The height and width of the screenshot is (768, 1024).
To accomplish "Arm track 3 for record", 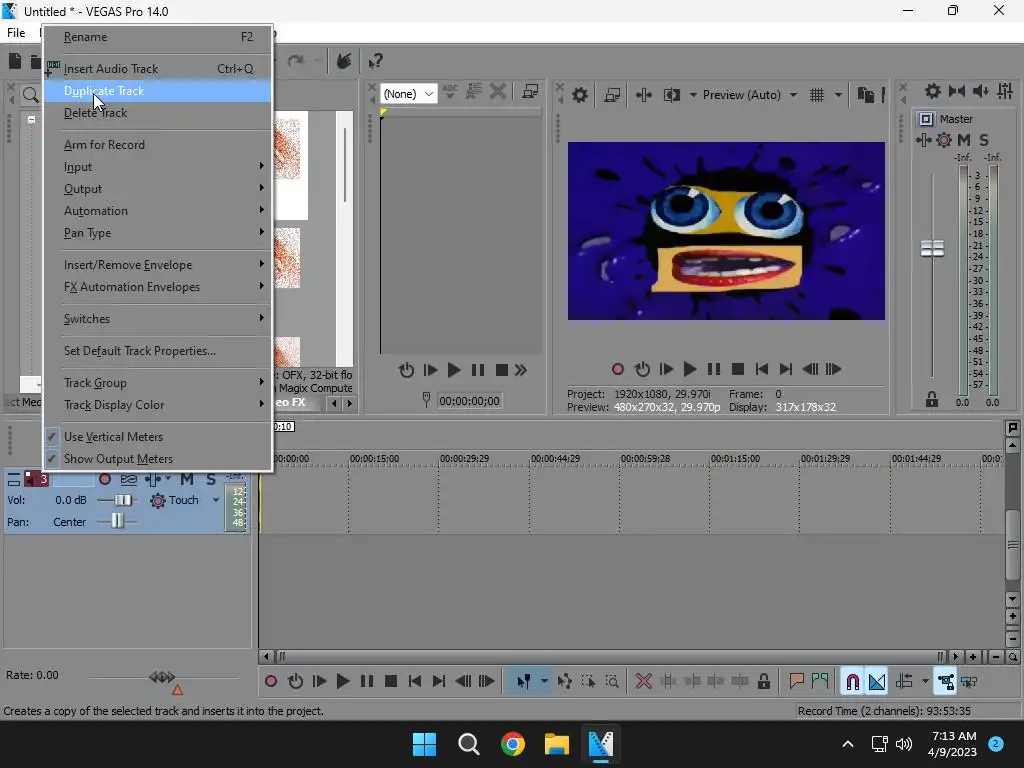I will [104, 479].
